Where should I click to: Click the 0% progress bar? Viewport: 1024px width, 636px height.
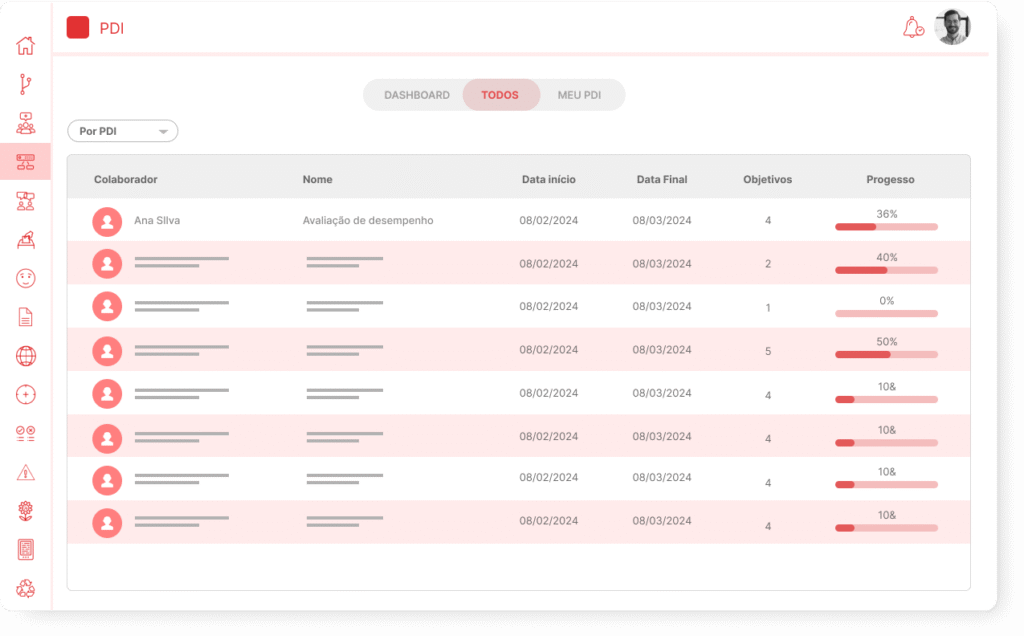click(886, 313)
